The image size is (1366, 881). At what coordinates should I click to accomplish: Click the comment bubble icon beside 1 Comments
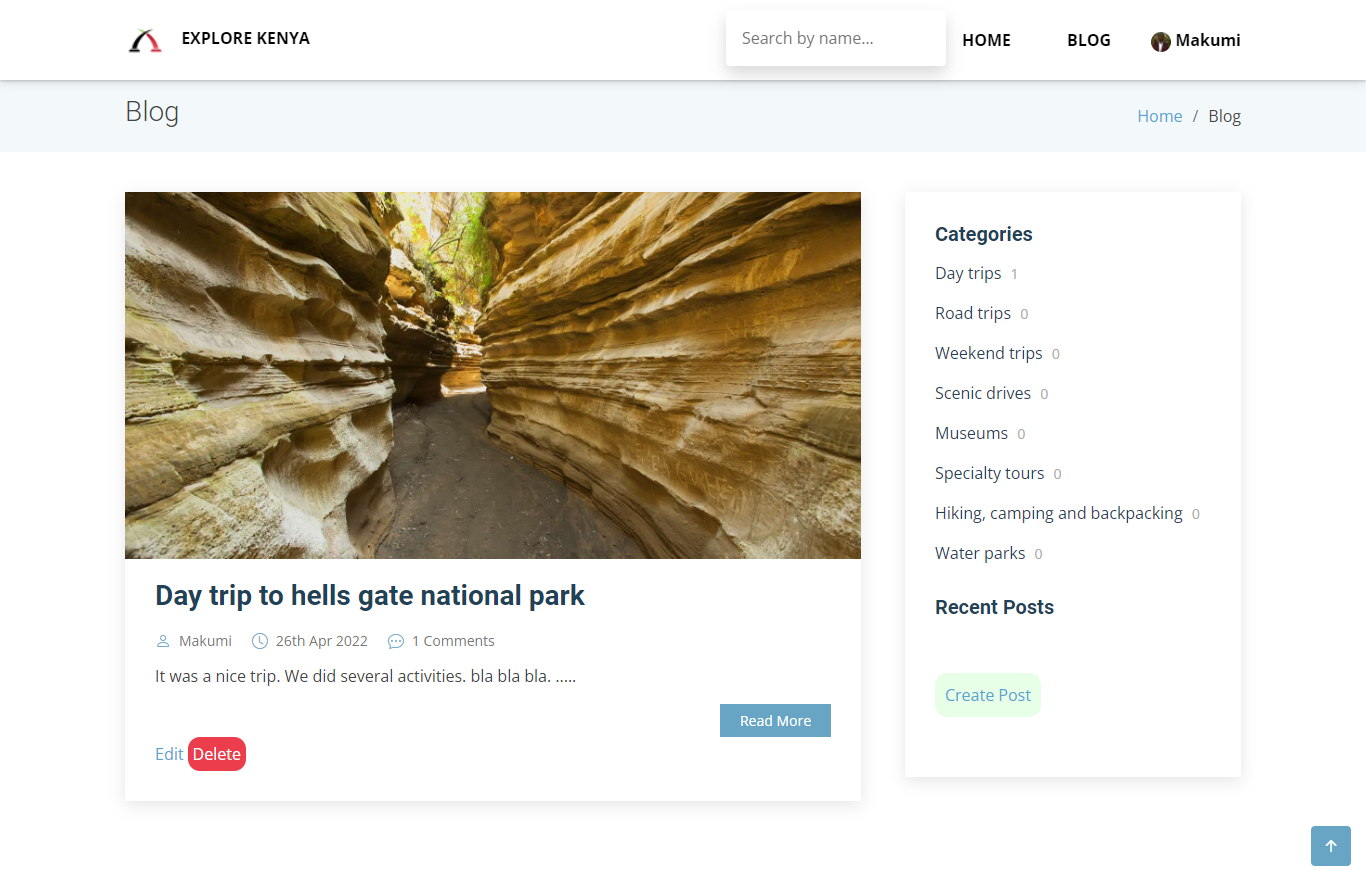396,641
